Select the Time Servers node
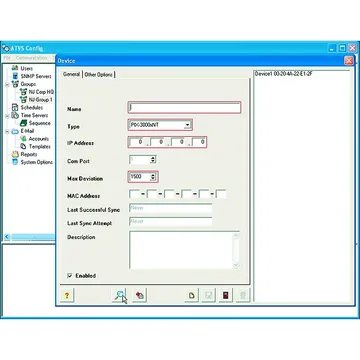This screenshot has width=360, height=360. 34,115
